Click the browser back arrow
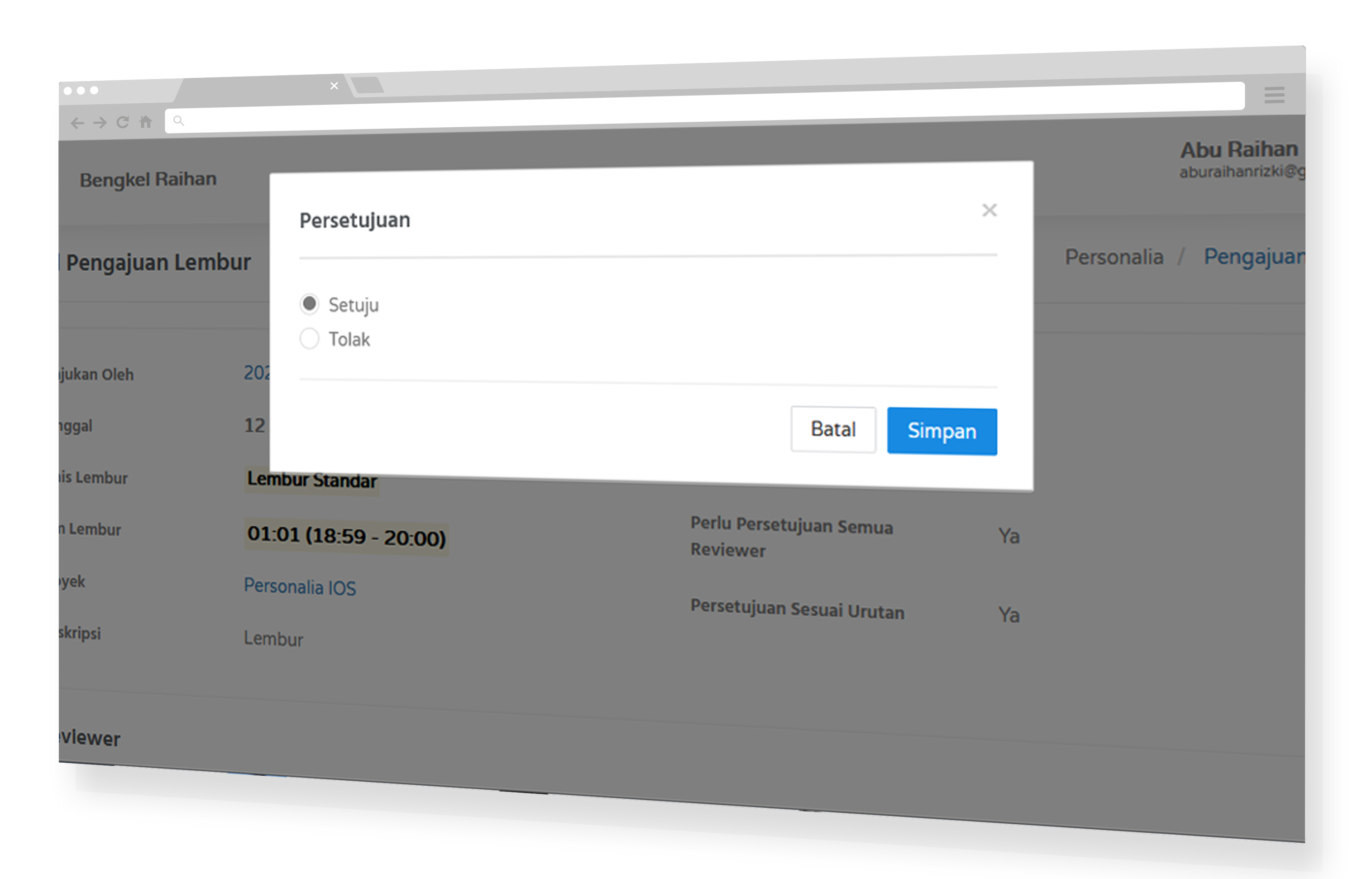1372x879 pixels. pos(77,123)
